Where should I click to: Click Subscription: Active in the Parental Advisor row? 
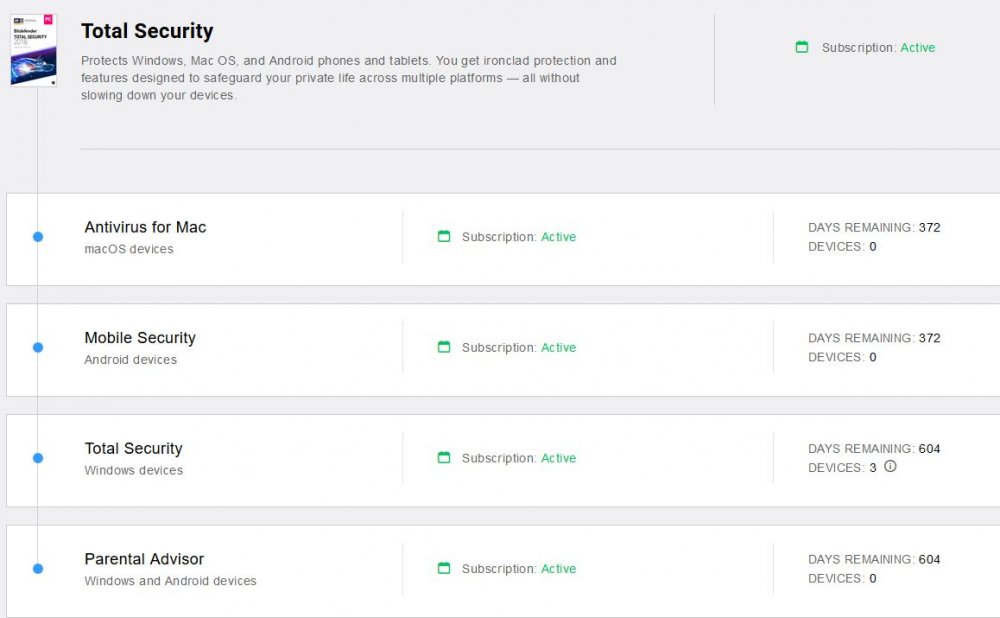(x=519, y=569)
